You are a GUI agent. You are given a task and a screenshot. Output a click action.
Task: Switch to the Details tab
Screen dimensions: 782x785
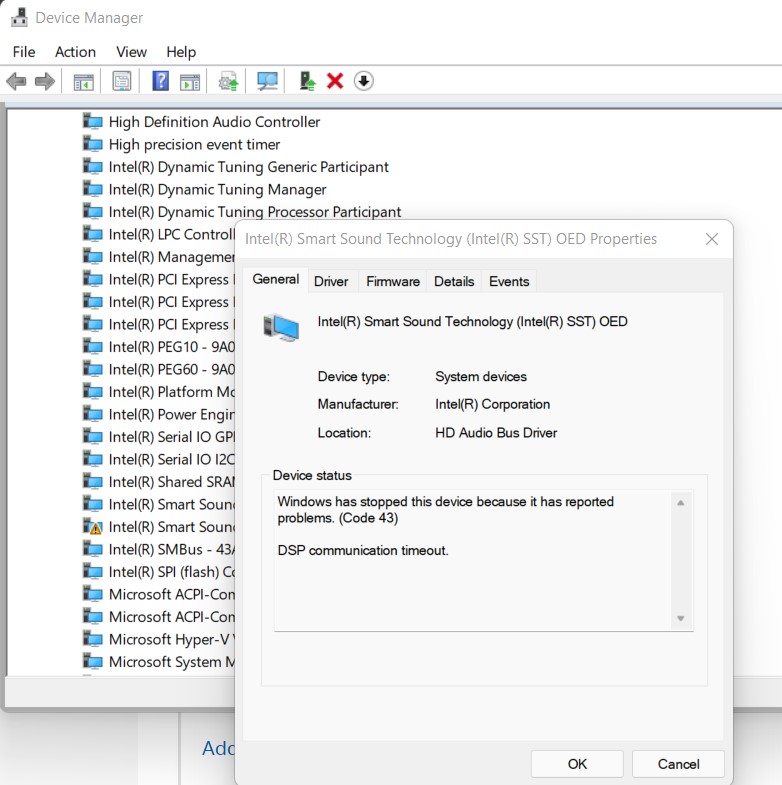pos(454,281)
